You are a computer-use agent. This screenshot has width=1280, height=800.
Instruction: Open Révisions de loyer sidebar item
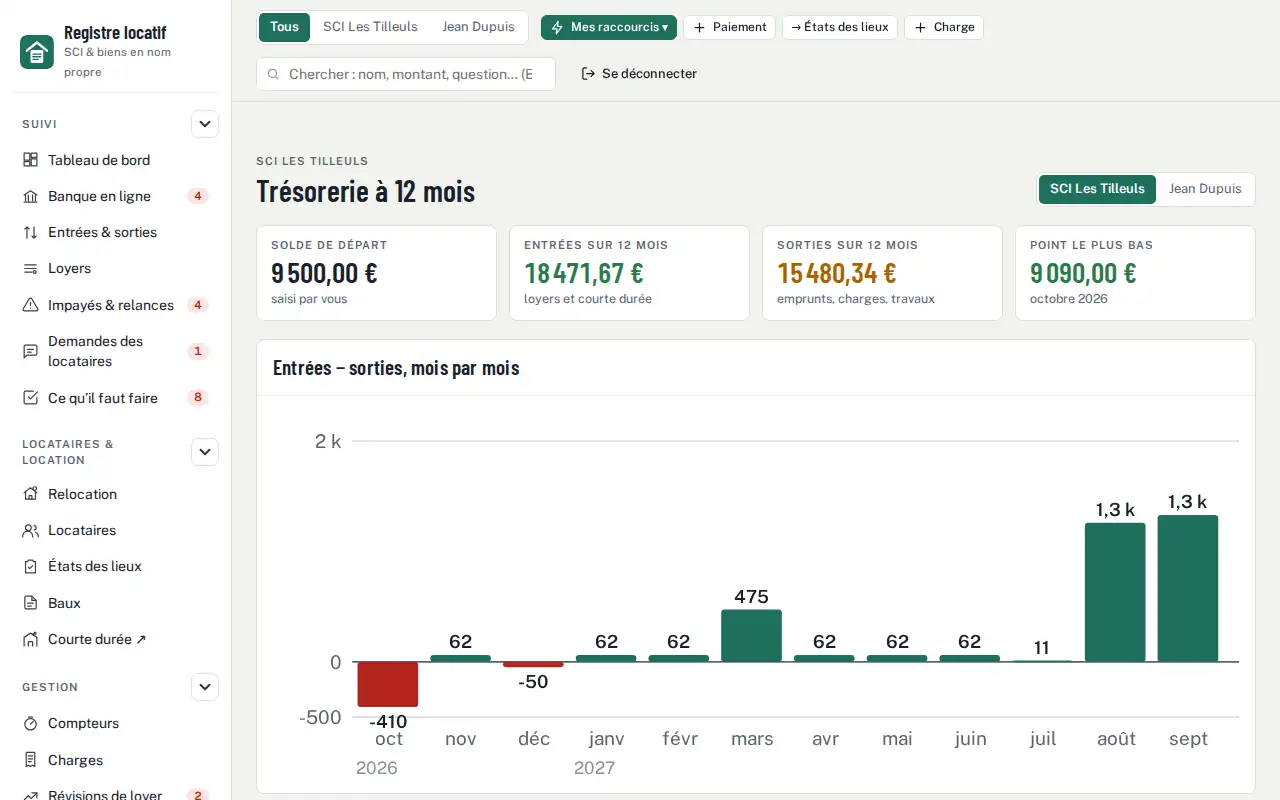[115, 795]
